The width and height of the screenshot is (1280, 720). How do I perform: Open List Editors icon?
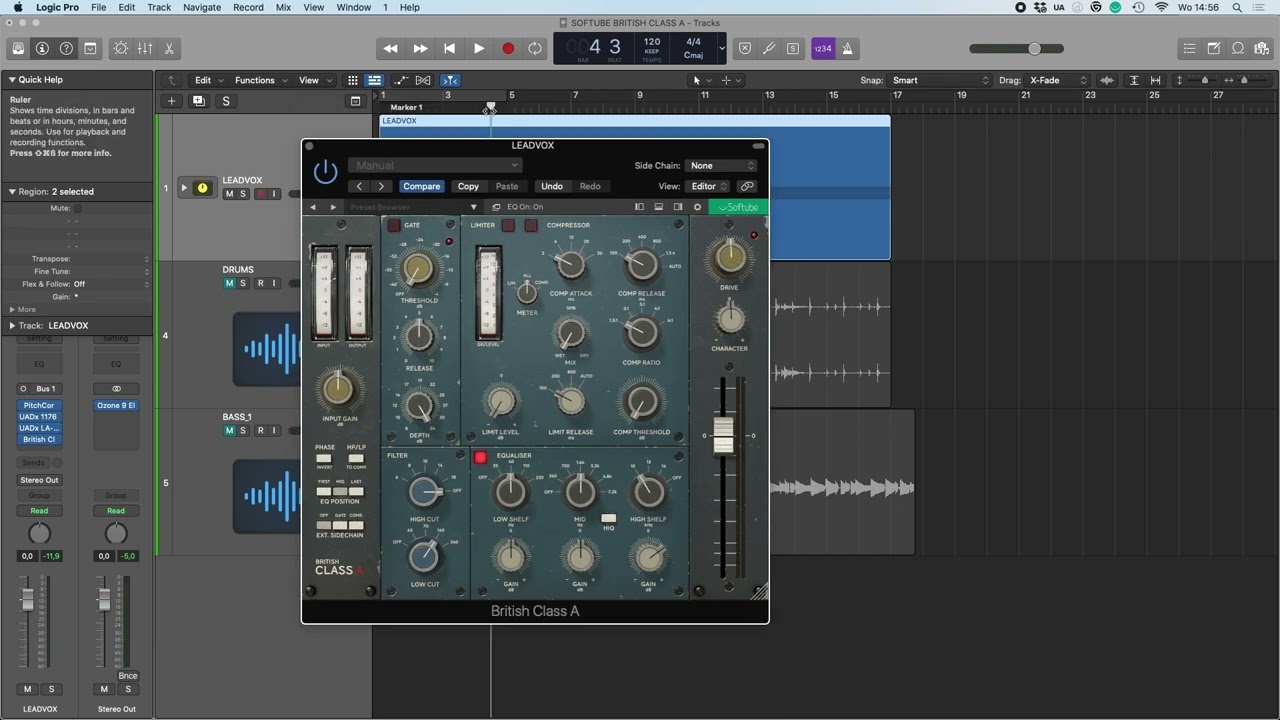tap(1189, 48)
